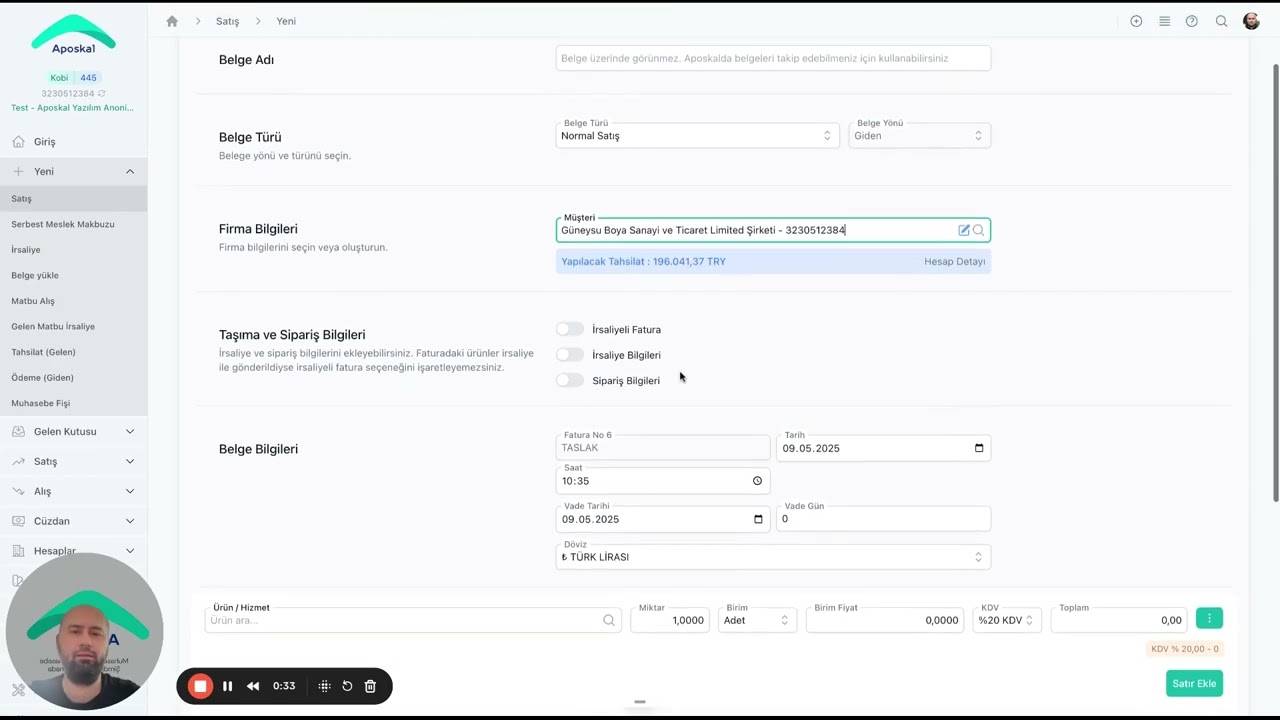Focus the Vade Gün field

pyautogui.click(x=883, y=519)
